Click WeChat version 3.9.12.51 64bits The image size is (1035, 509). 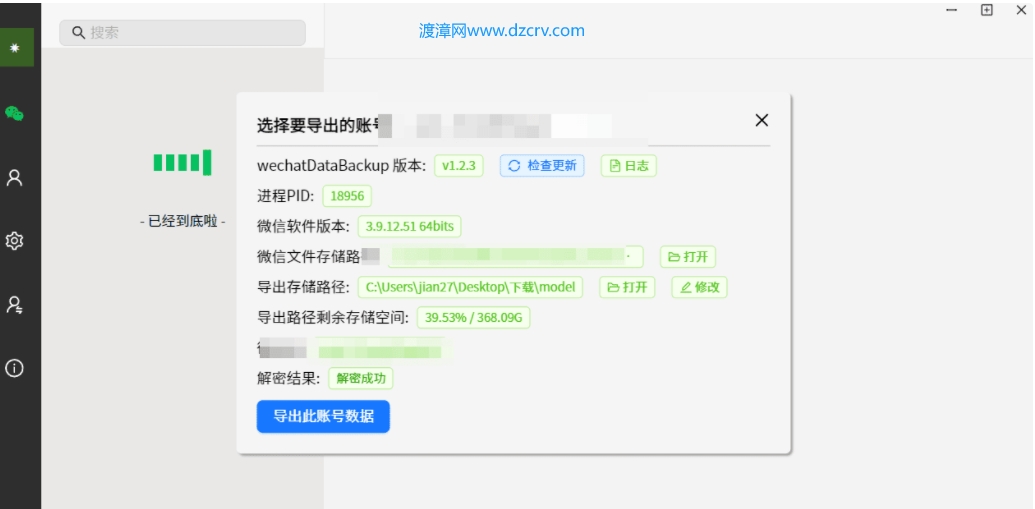[409, 226]
